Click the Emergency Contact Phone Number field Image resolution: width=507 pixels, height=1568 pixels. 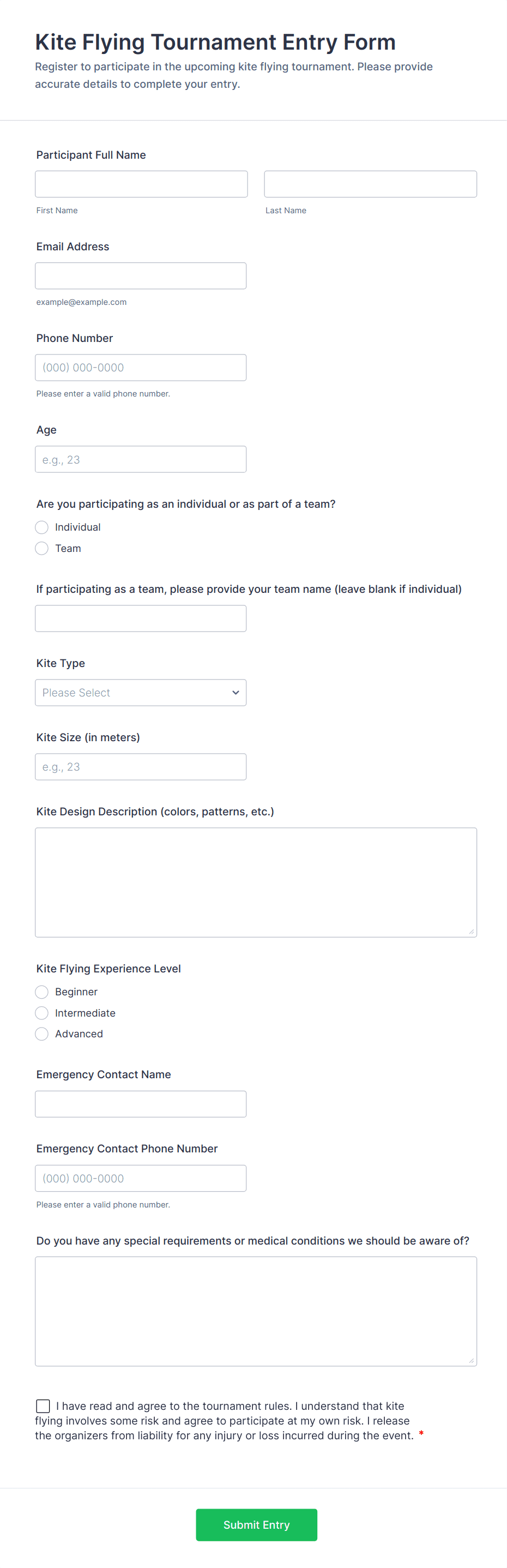click(x=141, y=1179)
